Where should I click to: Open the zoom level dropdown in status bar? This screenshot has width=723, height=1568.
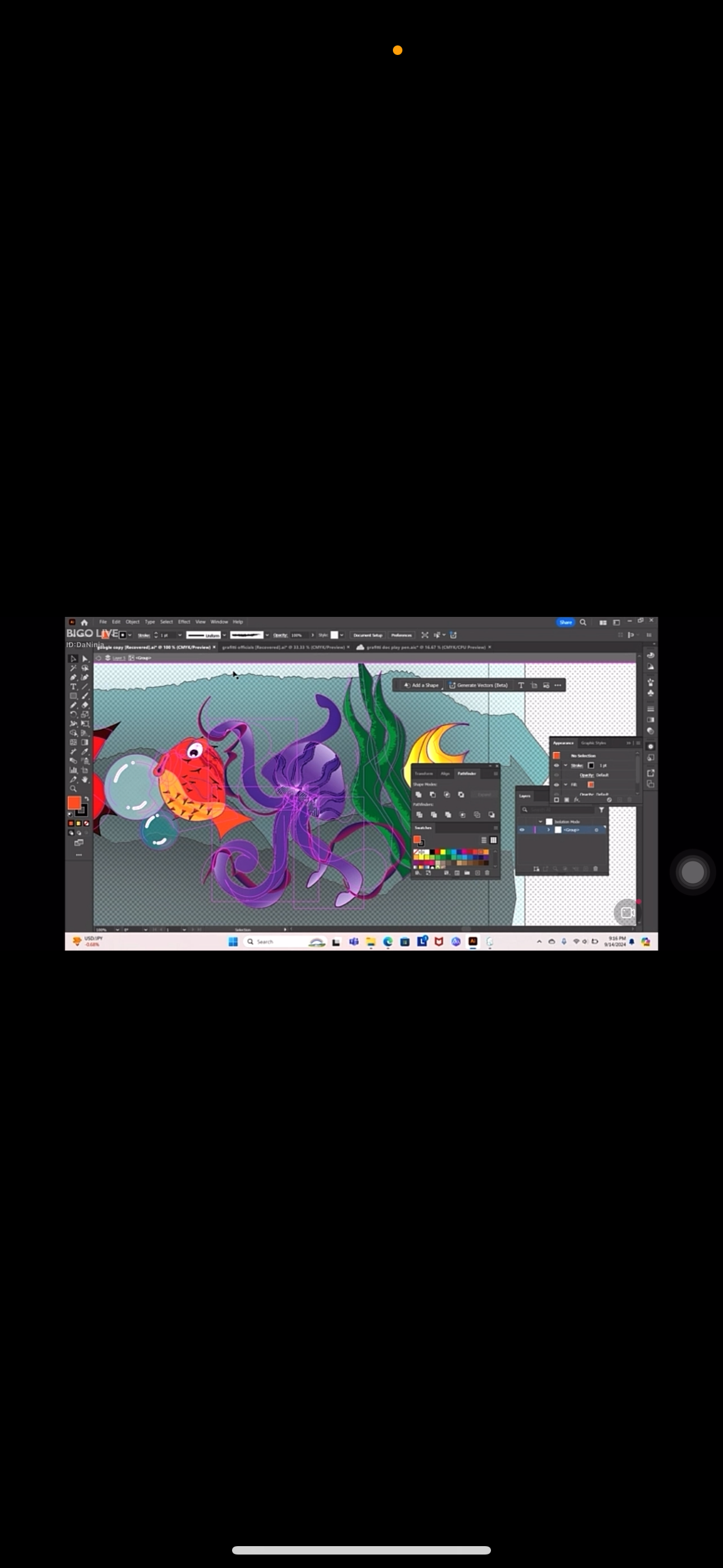pos(117,929)
